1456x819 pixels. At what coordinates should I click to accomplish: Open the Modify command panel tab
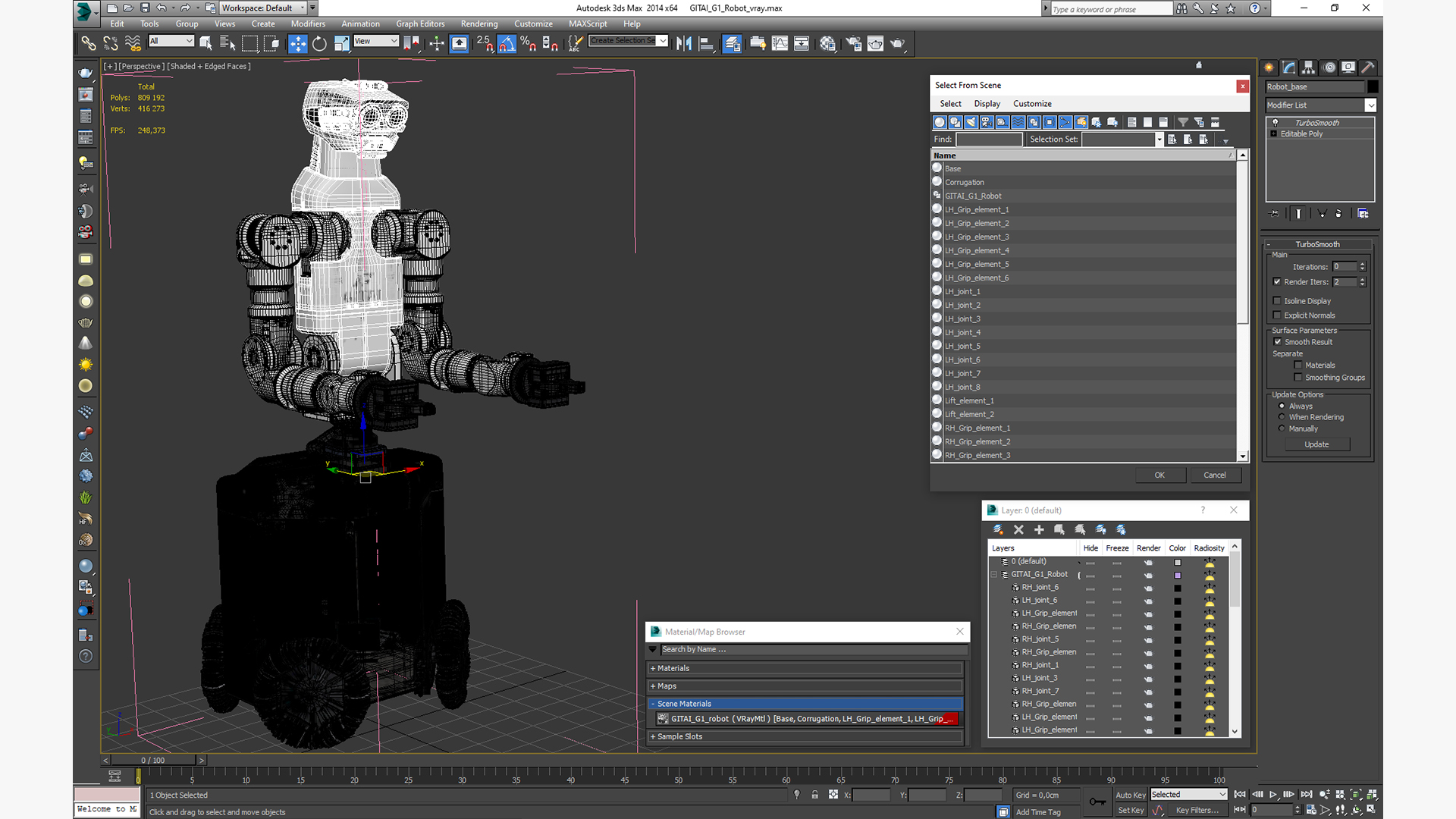click(x=1289, y=67)
